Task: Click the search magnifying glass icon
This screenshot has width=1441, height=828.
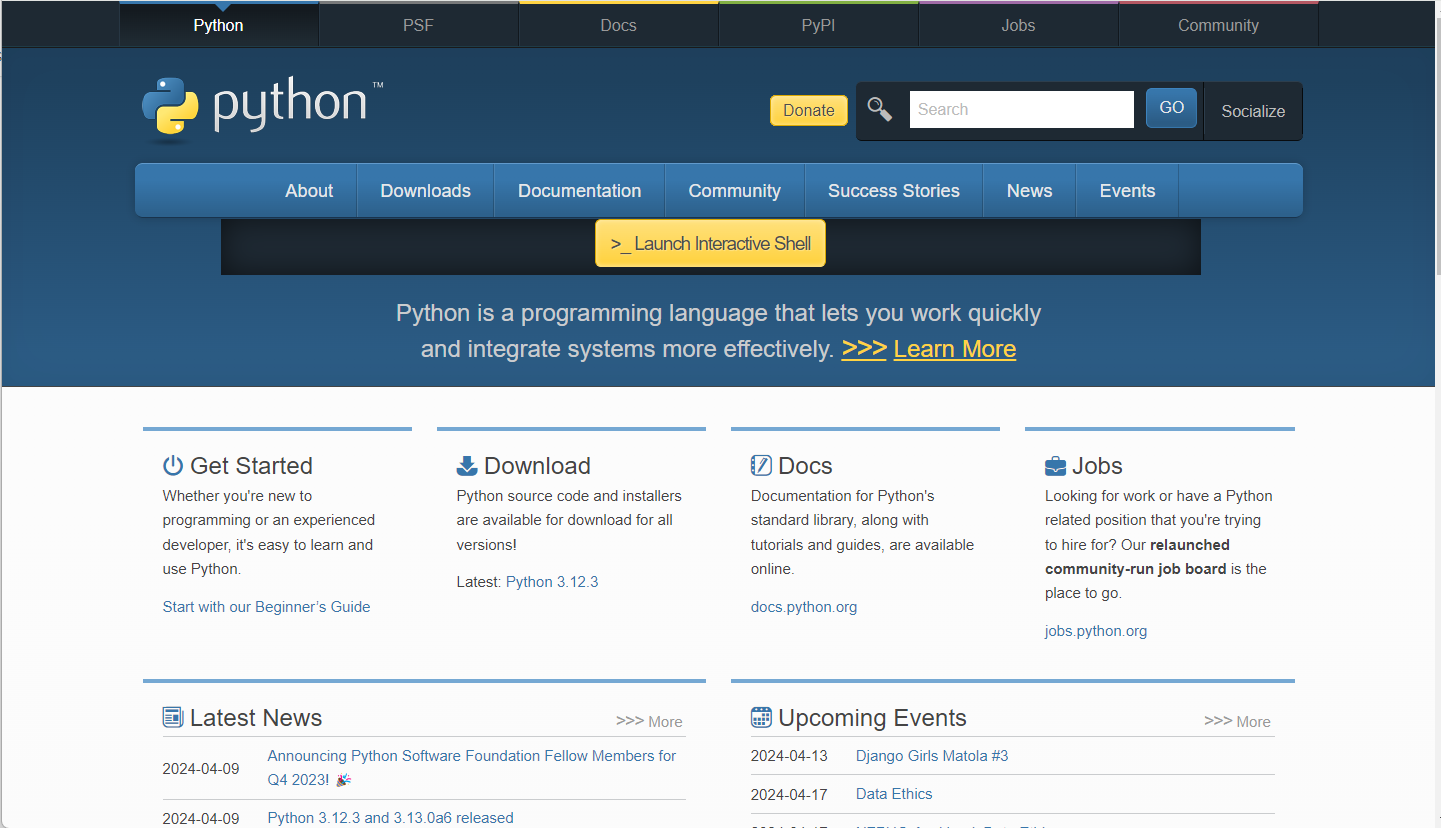Action: [879, 108]
